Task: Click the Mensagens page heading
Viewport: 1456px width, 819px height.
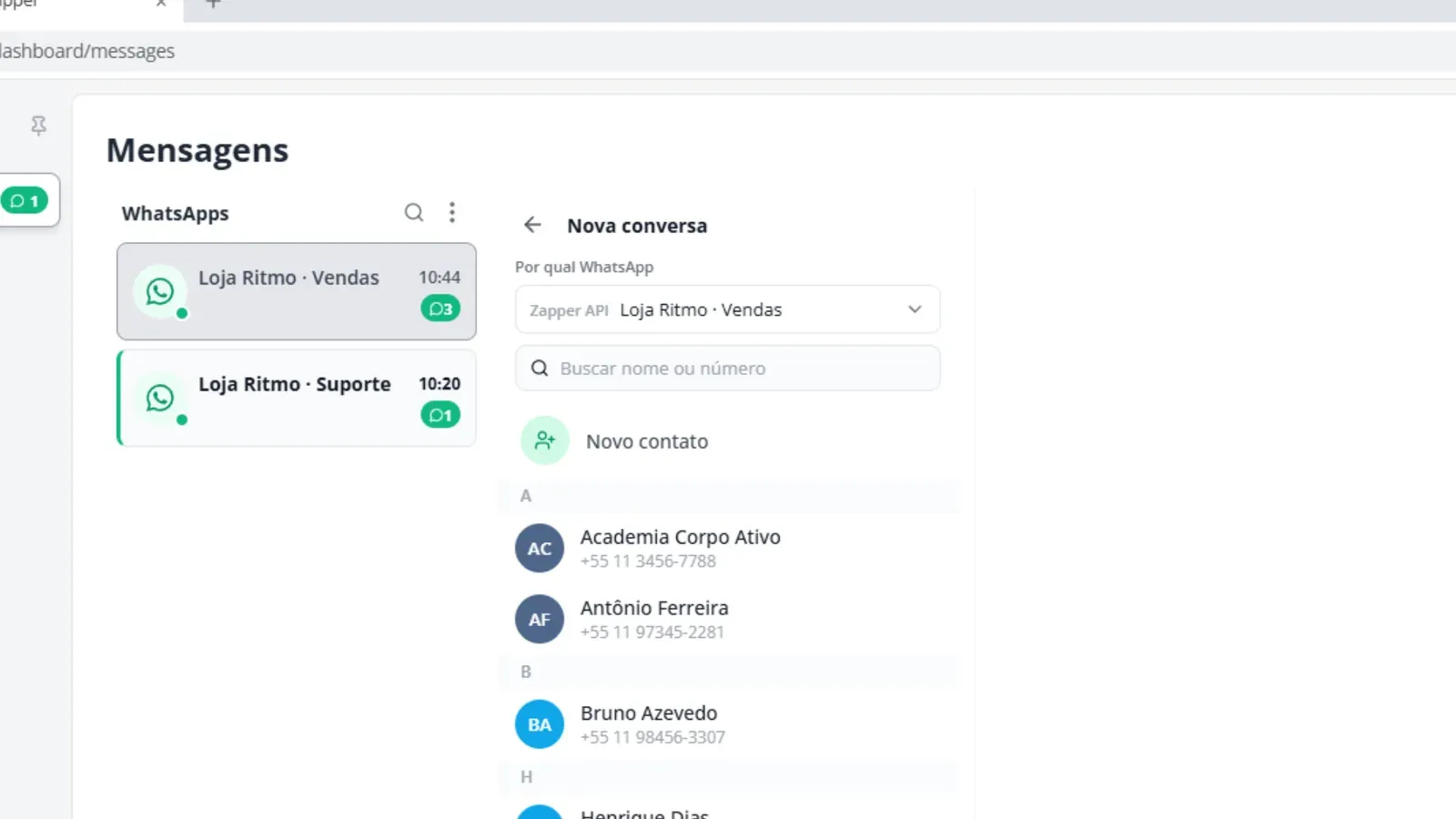Action: coord(197,150)
